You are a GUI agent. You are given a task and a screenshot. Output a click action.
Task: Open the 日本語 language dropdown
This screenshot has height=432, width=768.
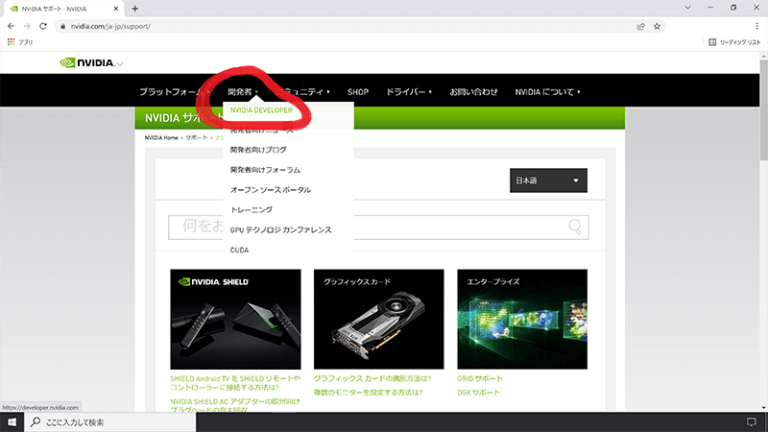(548, 181)
